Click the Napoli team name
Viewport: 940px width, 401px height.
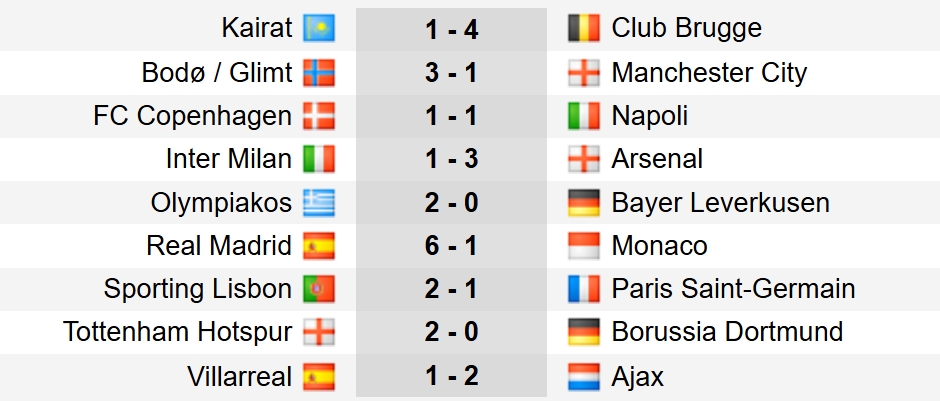pos(649,116)
